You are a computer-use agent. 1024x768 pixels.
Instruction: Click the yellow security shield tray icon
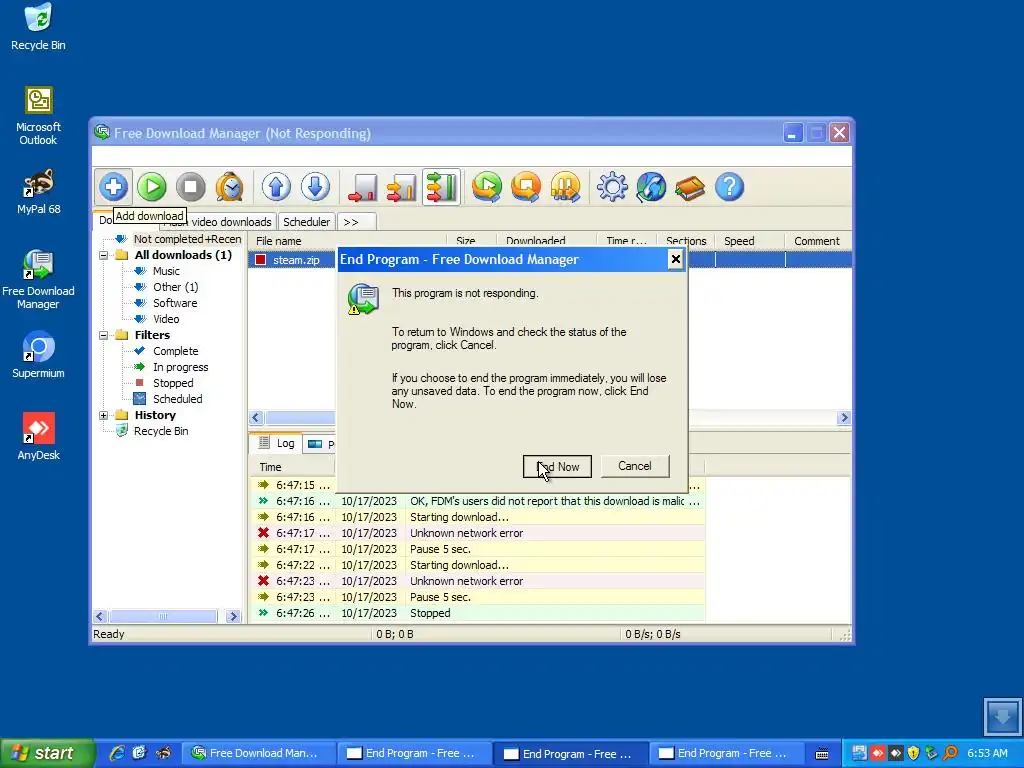click(914, 754)
